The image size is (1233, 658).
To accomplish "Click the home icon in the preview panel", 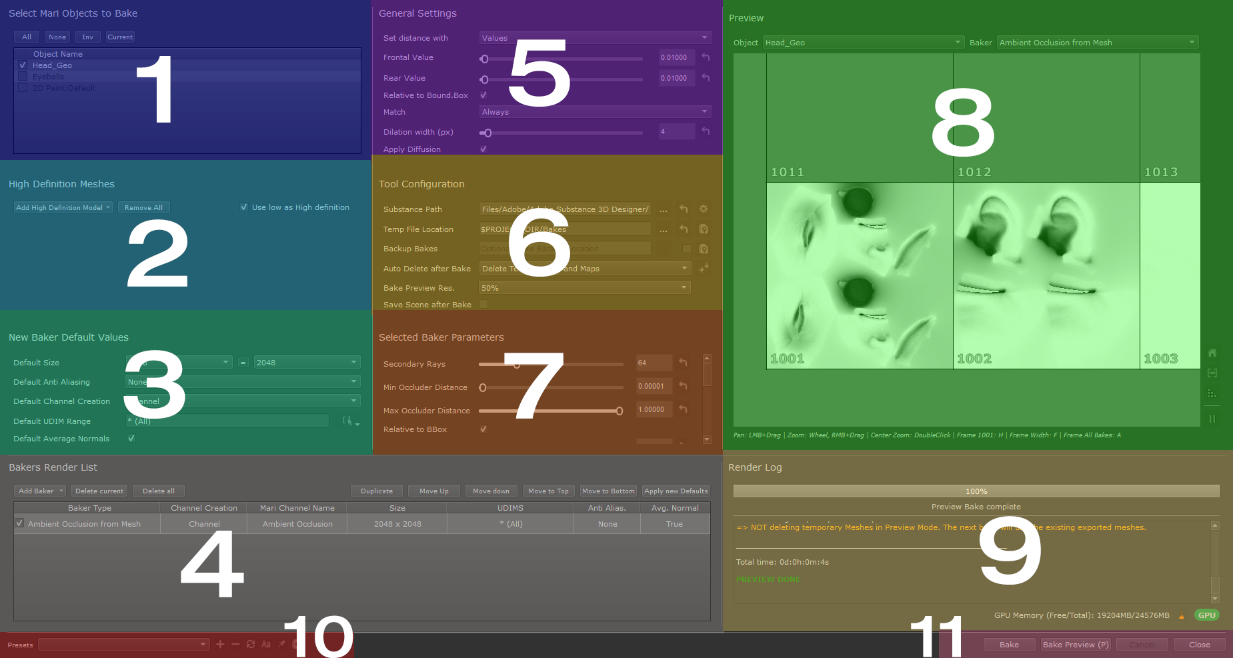I will tap(1212, 353).
